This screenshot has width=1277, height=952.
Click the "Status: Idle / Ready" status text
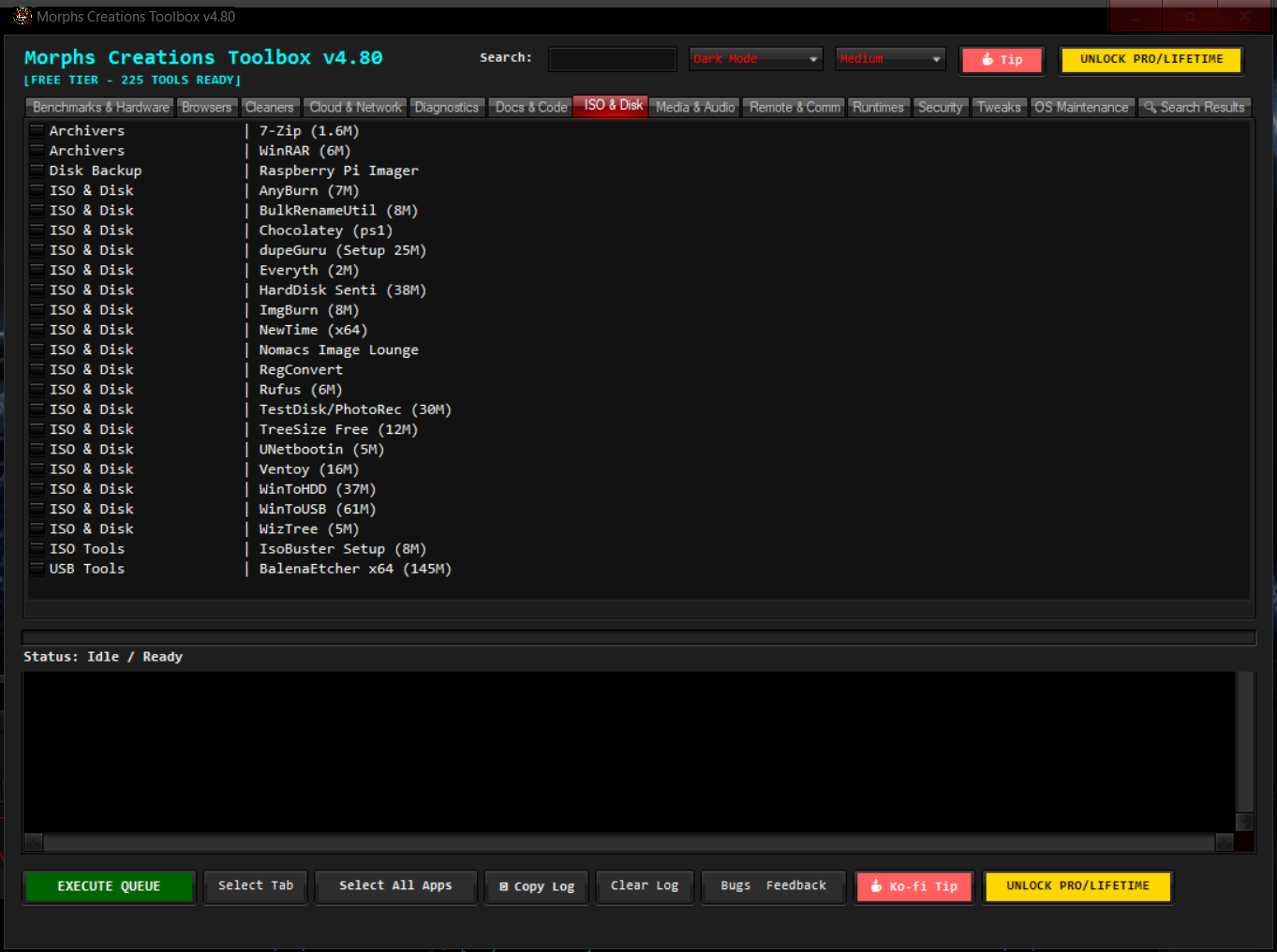click(103, 657)
